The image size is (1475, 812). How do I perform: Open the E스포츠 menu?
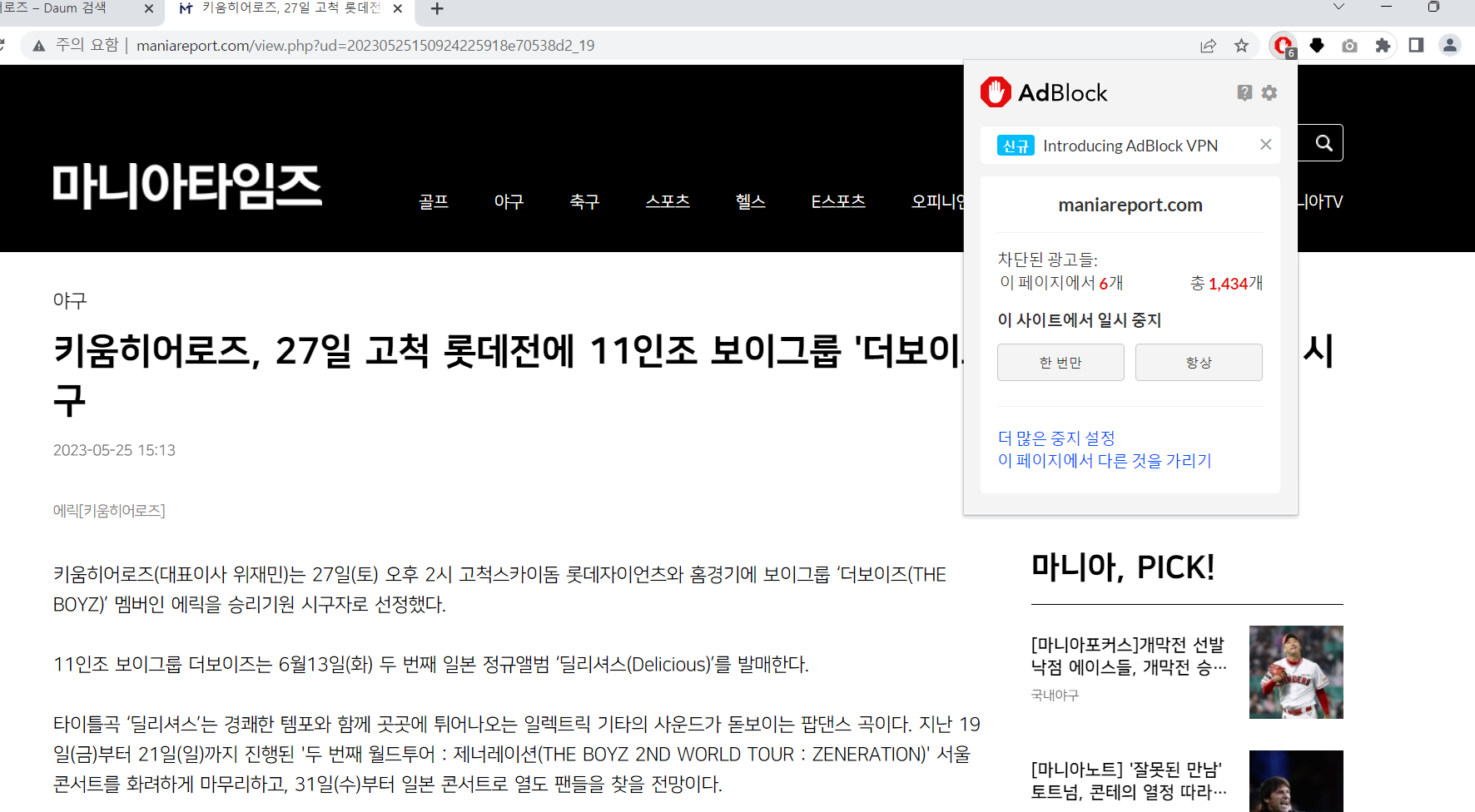coord(838,201)
